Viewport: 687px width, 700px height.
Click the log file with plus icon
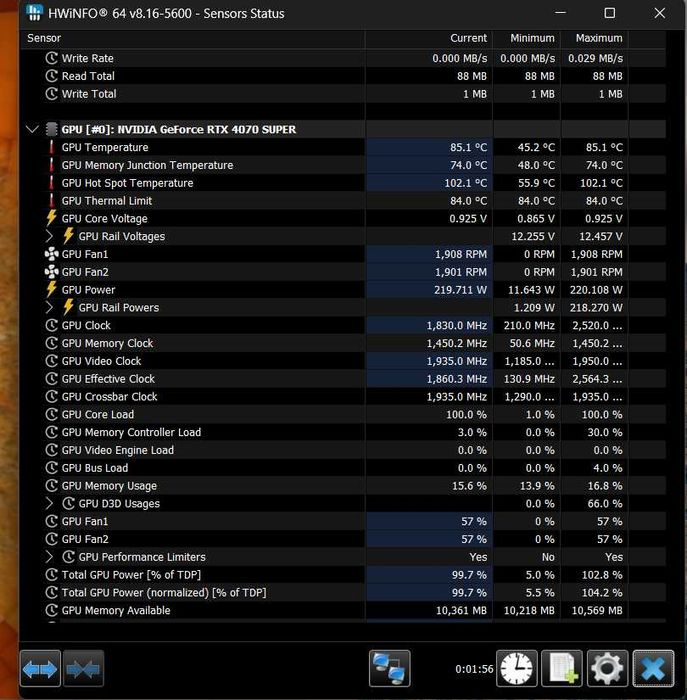coord(562,669)
